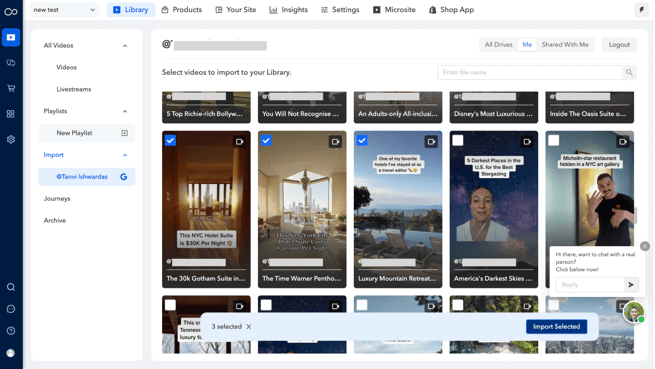Open the 'new test' workspace dropdown
Image resolution: width=655 pixels, height=369 pixels.
[64, 10]
